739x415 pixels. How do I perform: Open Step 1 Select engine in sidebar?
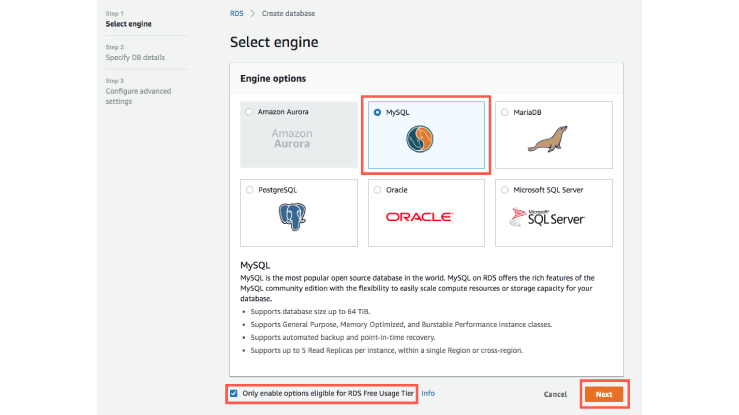(128, 23)
